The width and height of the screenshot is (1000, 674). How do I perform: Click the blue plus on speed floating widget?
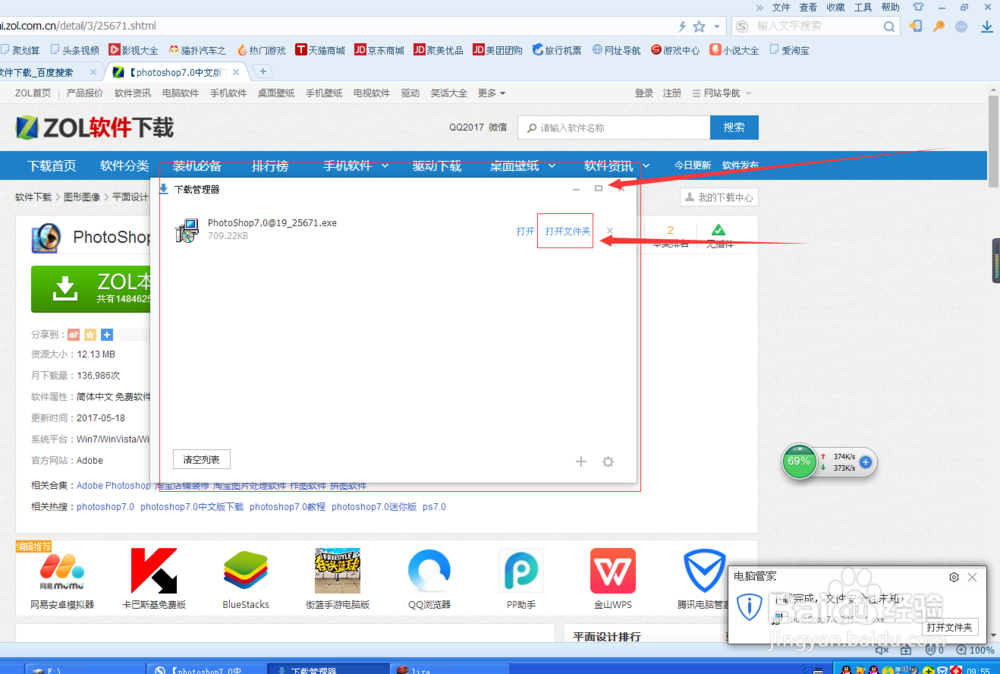(865, 462)
